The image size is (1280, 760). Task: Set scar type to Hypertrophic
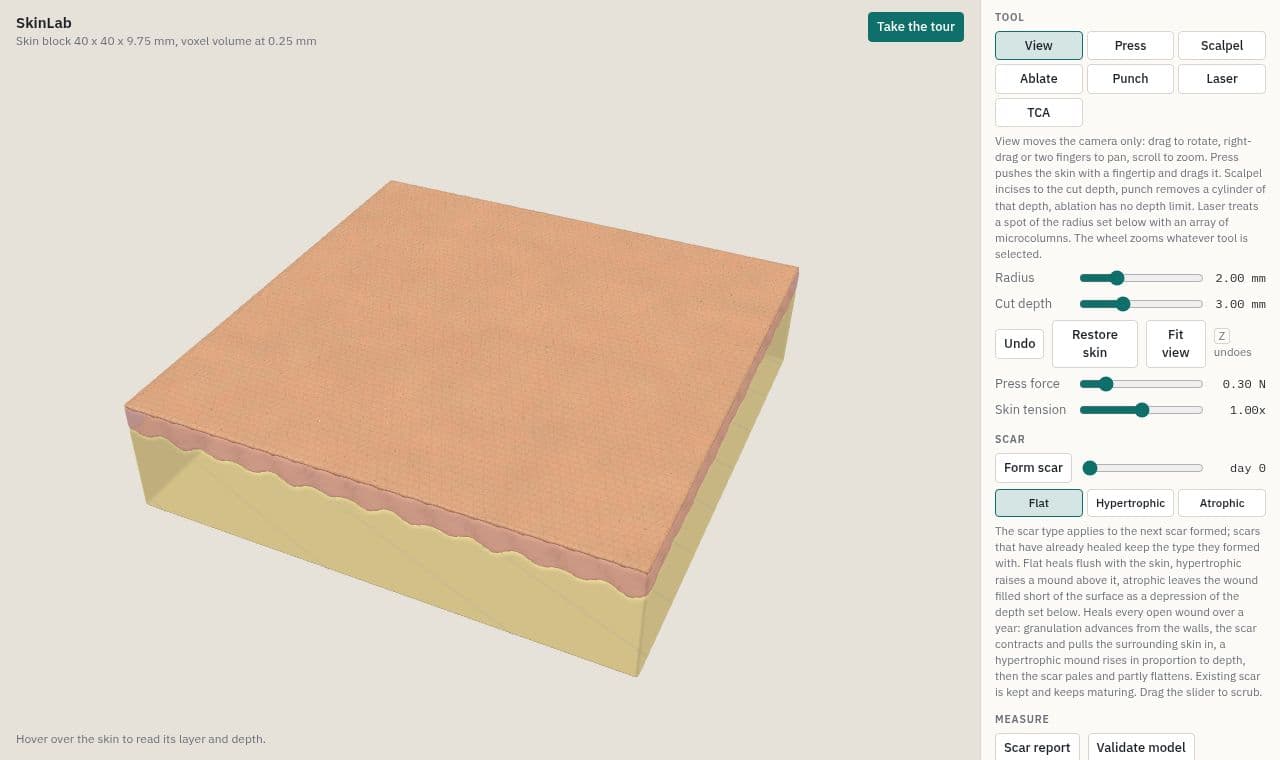(x=1130, y=503)
